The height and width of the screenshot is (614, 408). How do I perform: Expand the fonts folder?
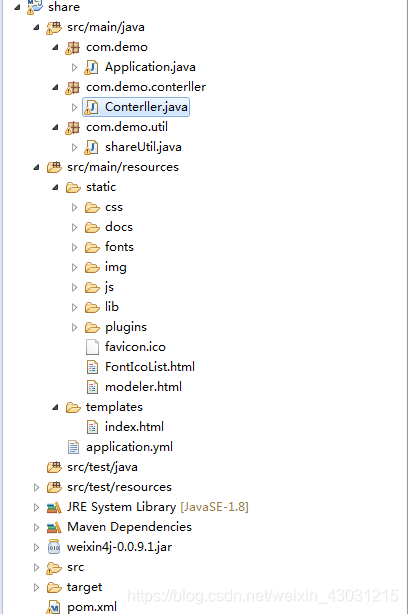(x=74, y=247)
